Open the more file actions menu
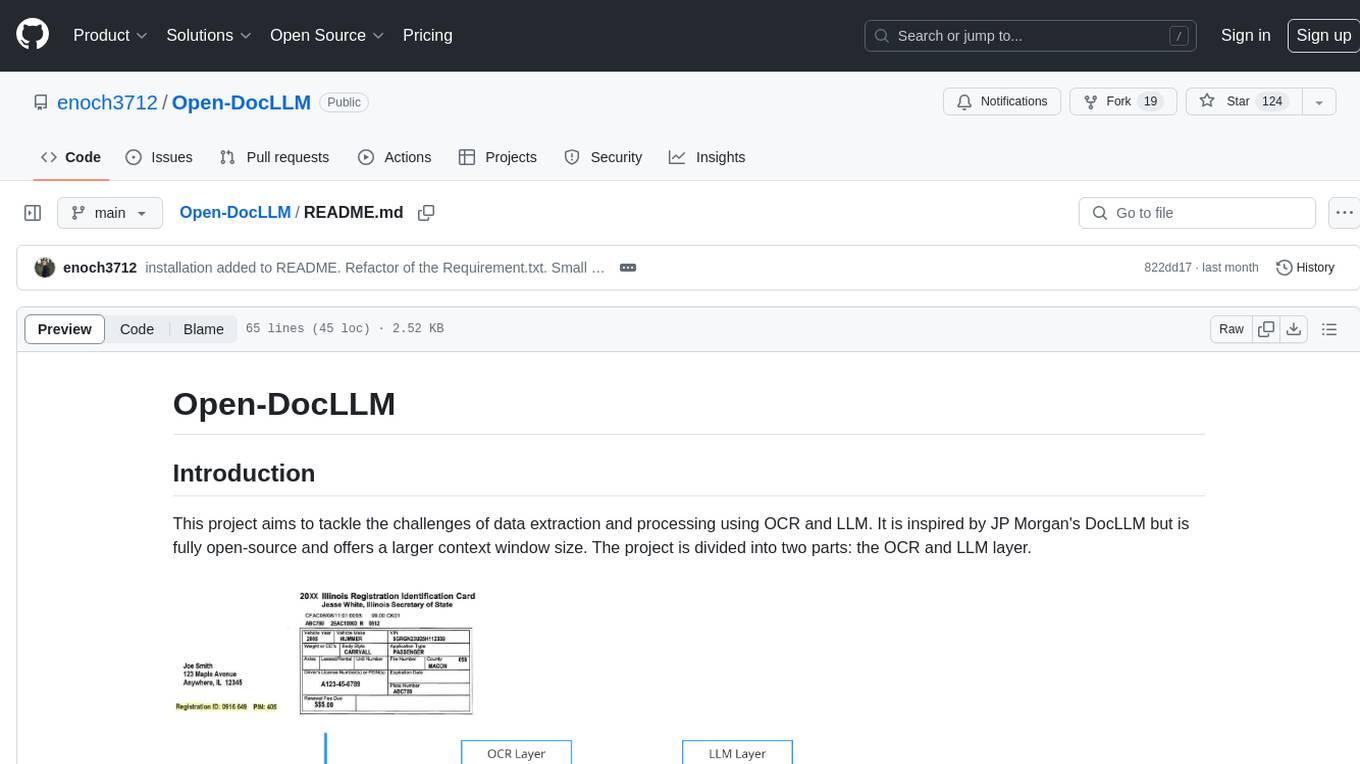Screen dimensions: 1360x764 (x=1344, y=213)
